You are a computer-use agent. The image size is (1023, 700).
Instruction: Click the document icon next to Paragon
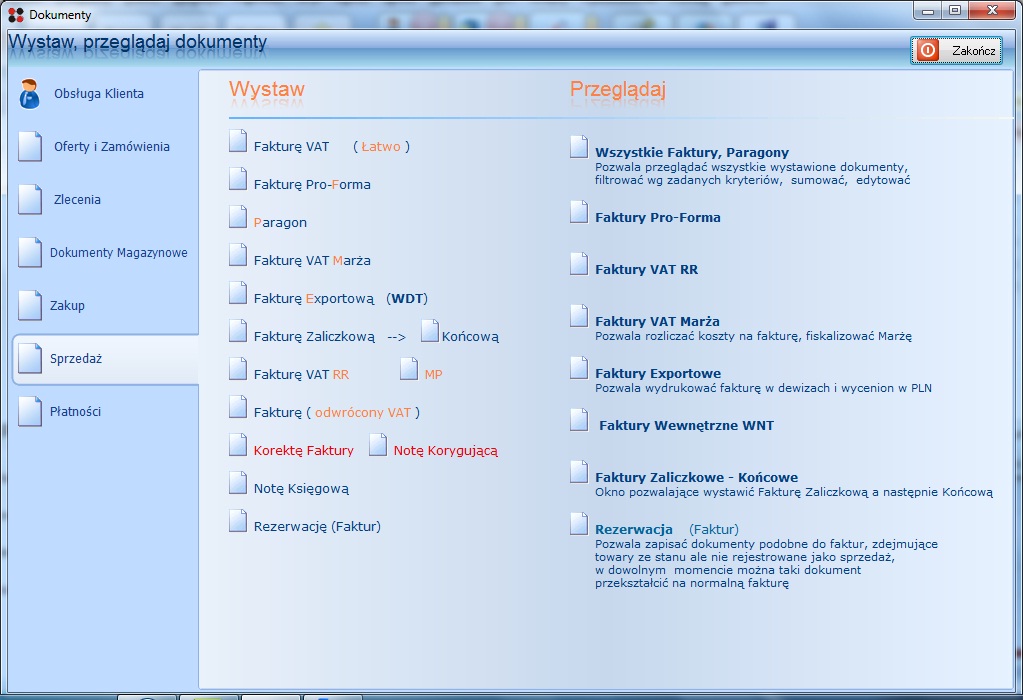point(238,217)
